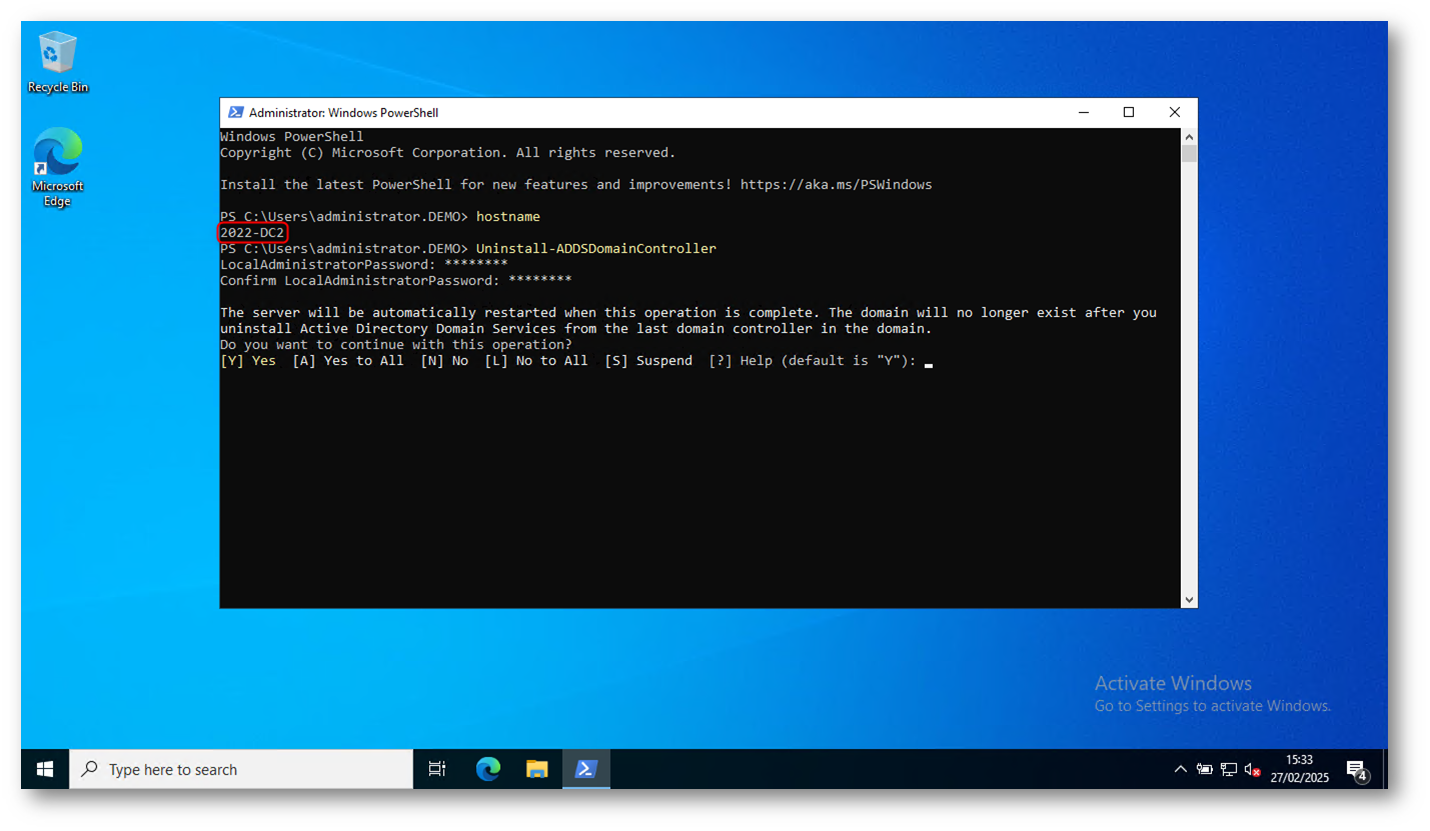
Task: Minimize the PowerShell window
Action: (1083, 113)
